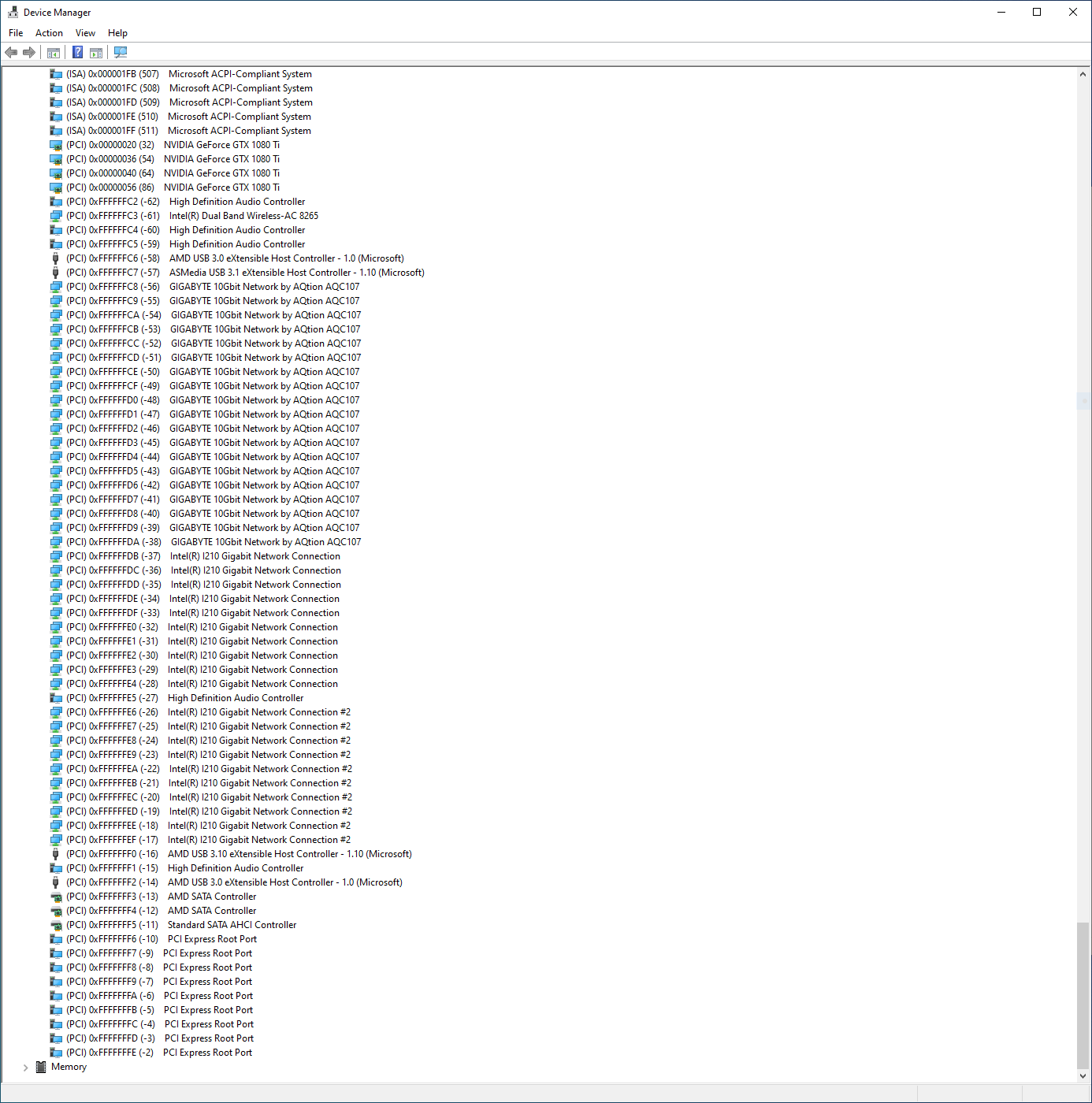The image size is (1092, 1103).
Task: Click the network icon of the (PCI) 0xFFFFFFE6 (-26) row
Action: click(56, 712)
